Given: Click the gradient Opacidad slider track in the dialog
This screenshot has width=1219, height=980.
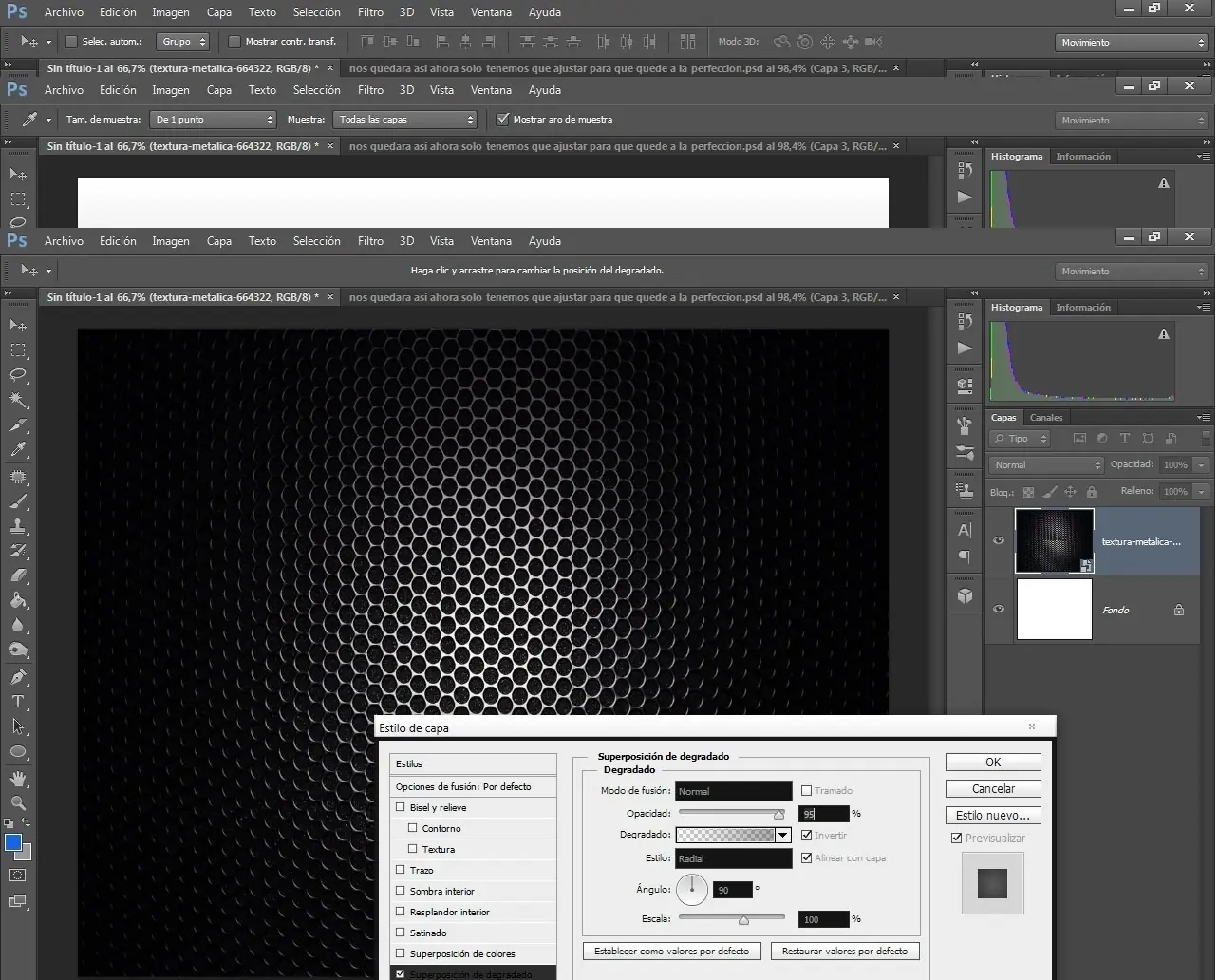Looking at the screenshot, I should pos(732,813).
